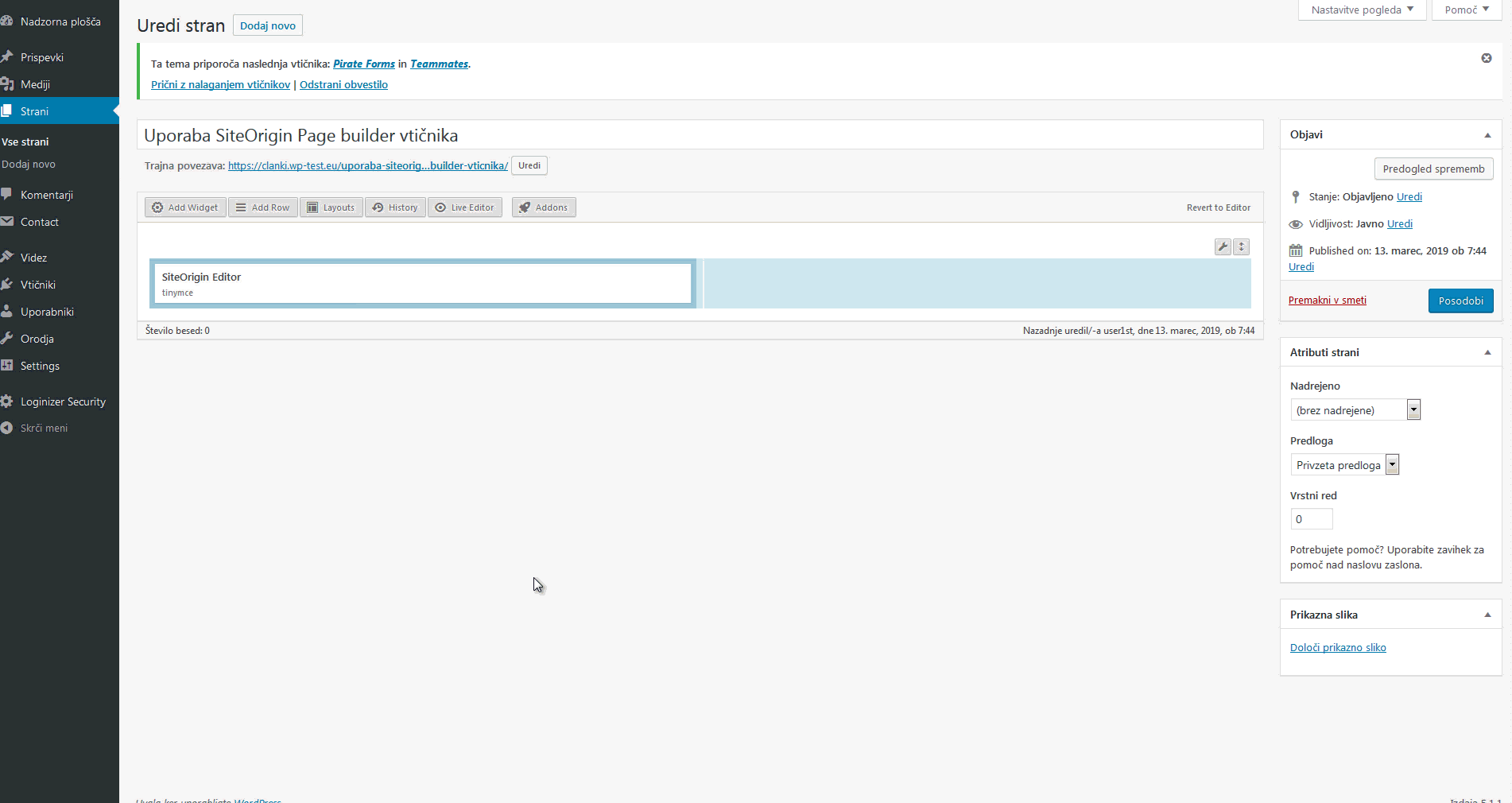Click the Posodobi update button
The height and width of the screenshot is (803, 1512).
tap(1461, 301)
